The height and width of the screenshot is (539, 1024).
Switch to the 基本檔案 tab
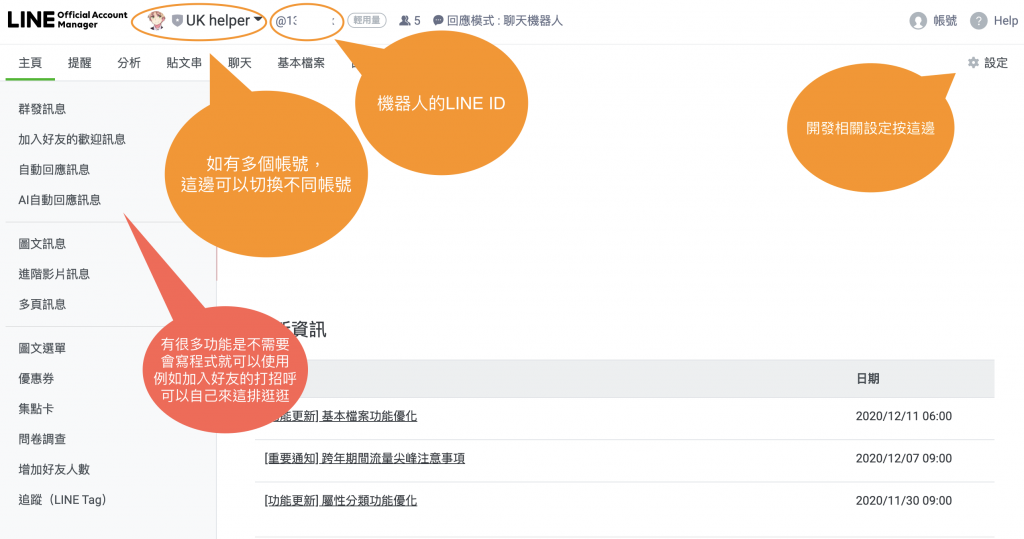[301, 63]
